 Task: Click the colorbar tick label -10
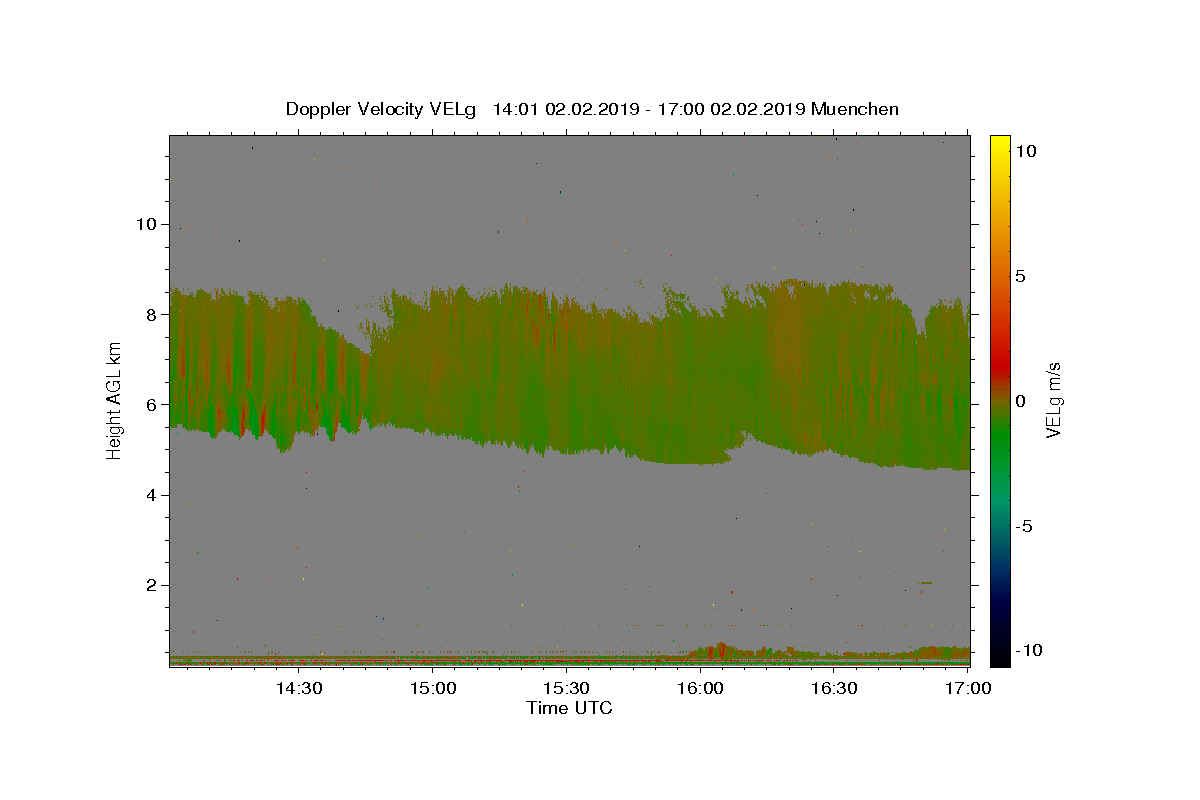(x=1028, y=650)
